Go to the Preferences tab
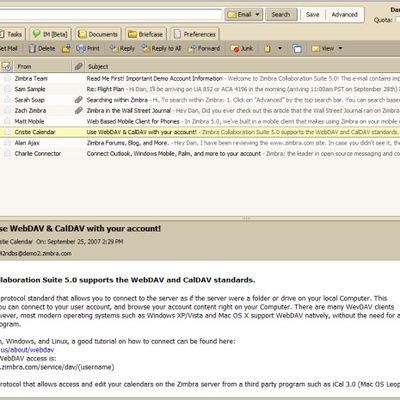 point(195,34)
